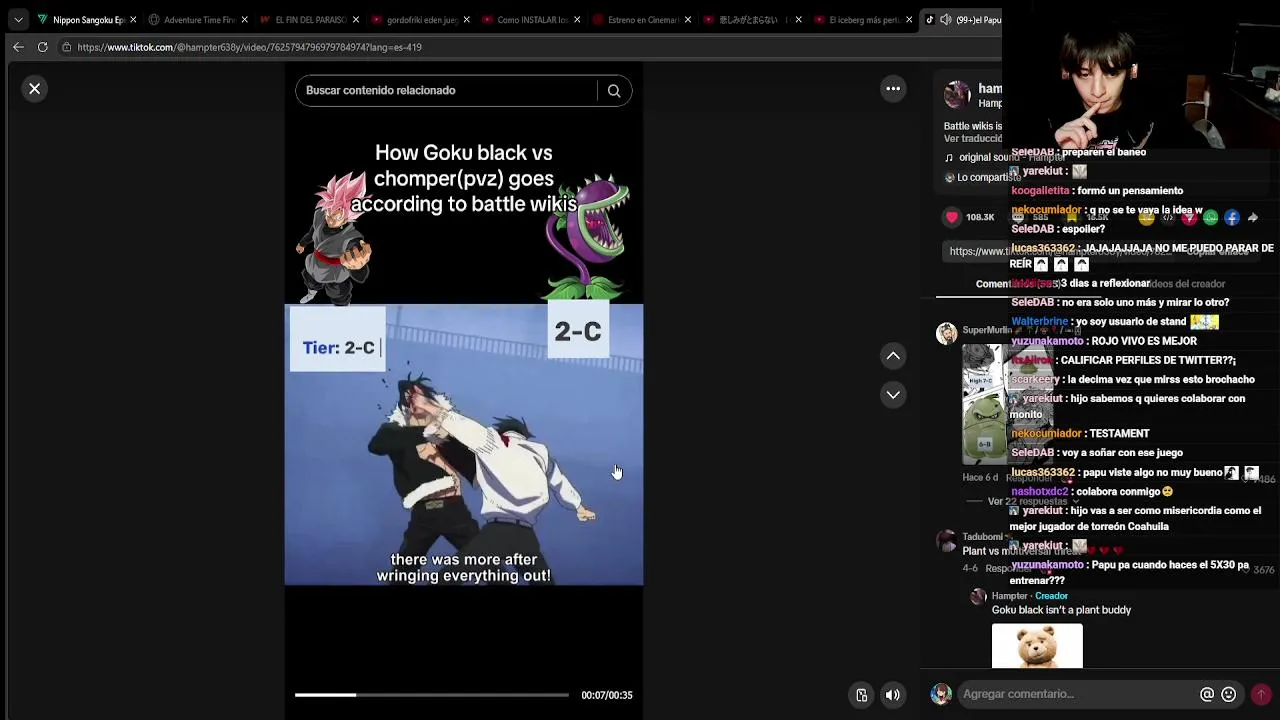The height and width of the screenshot is (720, 1280).
Task: Share the video to Facebook
Action: (1232, 217)
